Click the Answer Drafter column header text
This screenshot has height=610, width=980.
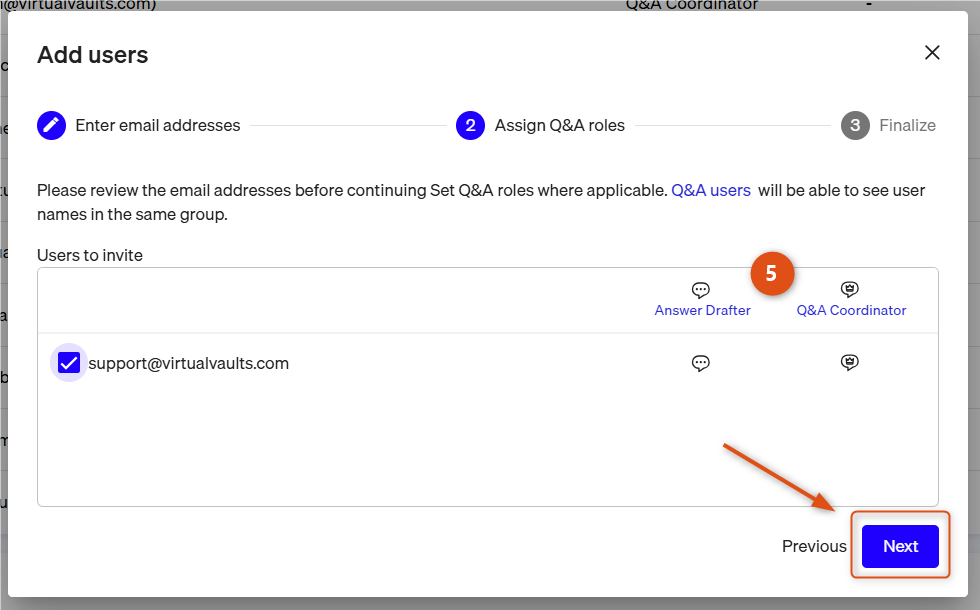point(702,311)
